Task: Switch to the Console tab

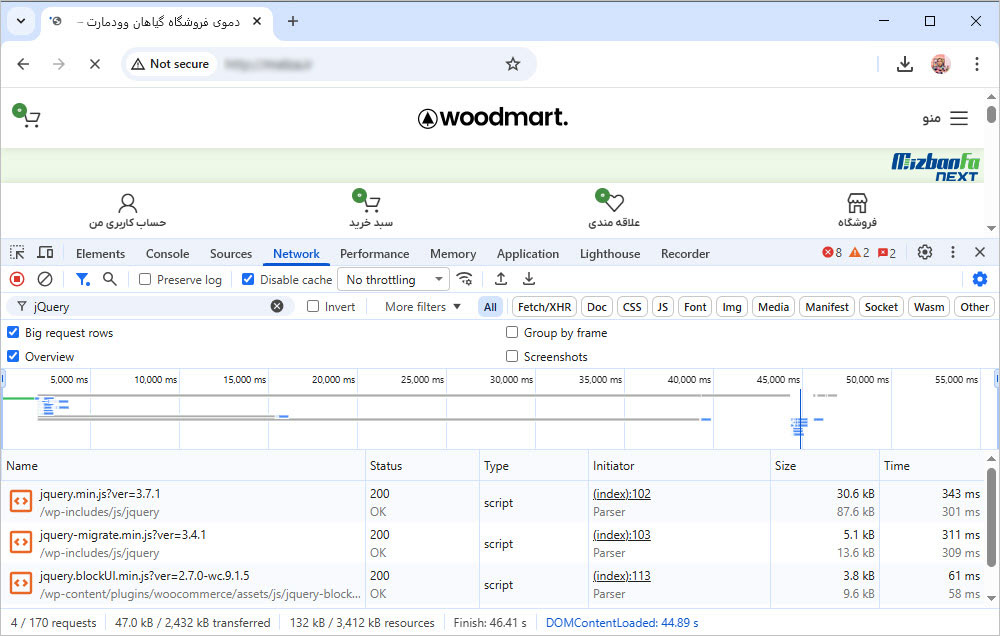Action: click(167, 254)
